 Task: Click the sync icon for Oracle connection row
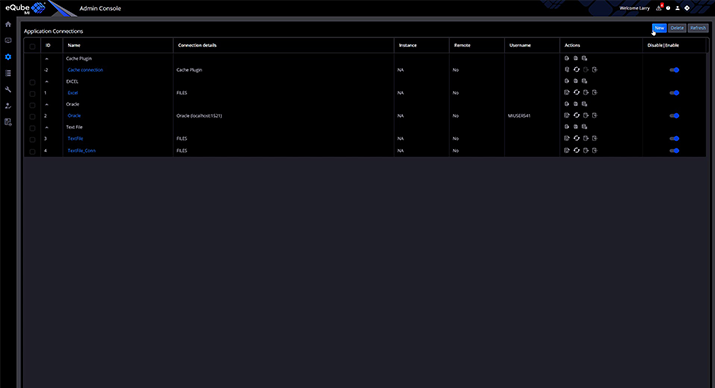pyautogui.click(x=576, y=115)
